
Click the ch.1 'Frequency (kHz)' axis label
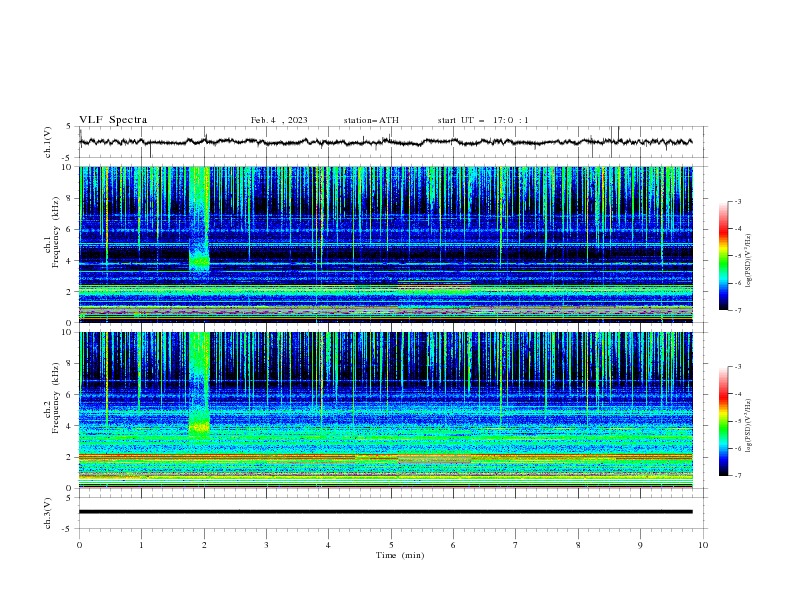[x=55, y=232]
